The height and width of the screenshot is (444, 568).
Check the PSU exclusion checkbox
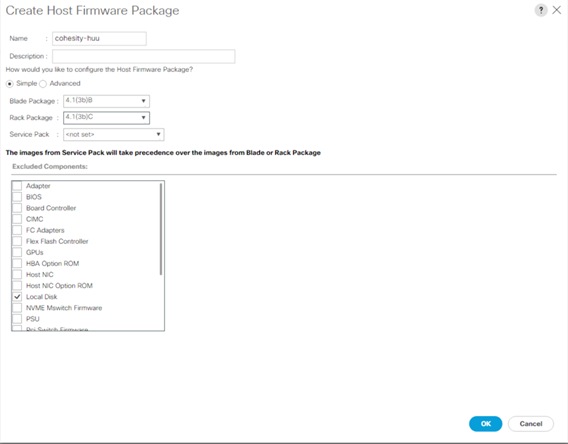(17, 319)
